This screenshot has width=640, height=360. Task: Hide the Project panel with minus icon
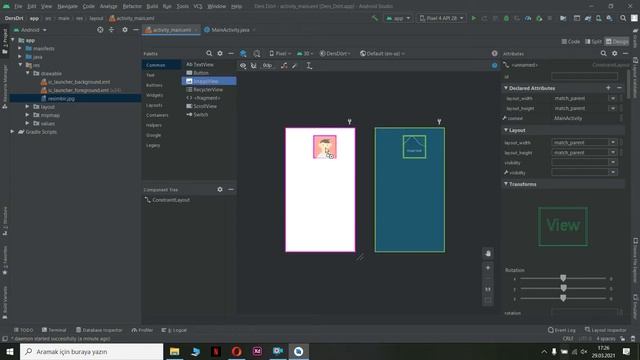click(136, 30)
